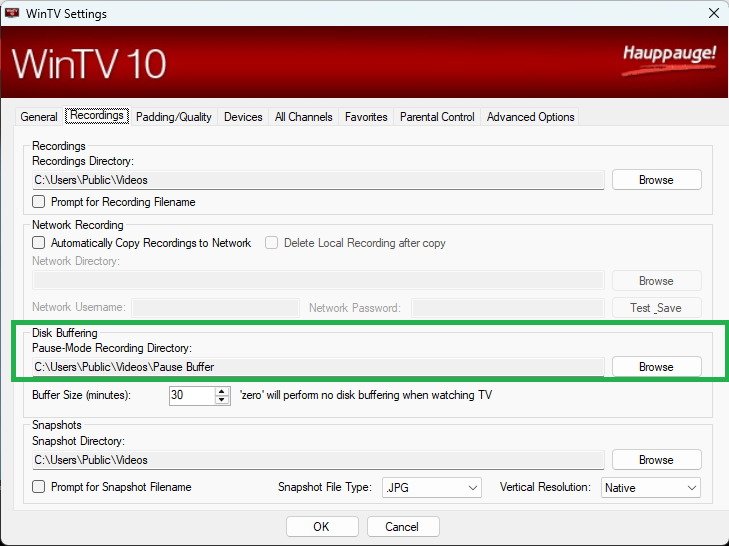
Task: Browse for Pause-Mode Recording Directory
Action: (x=656, y=367)
